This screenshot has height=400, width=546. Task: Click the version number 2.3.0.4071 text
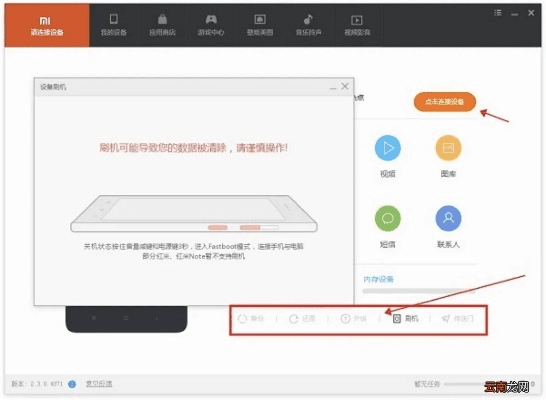tap(46, 384)
